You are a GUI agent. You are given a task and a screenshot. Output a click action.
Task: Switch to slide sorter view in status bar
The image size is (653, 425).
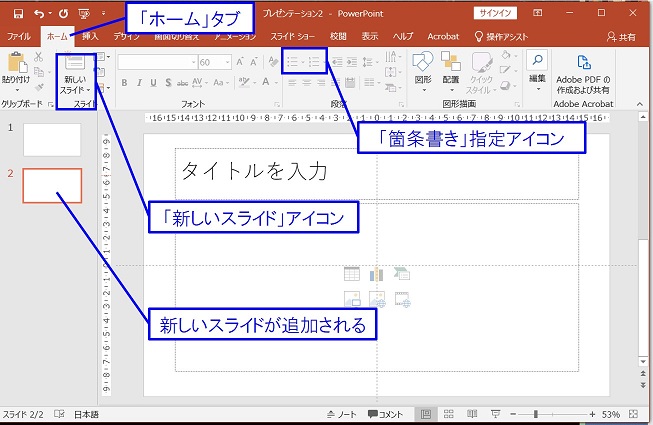(448, 414)
